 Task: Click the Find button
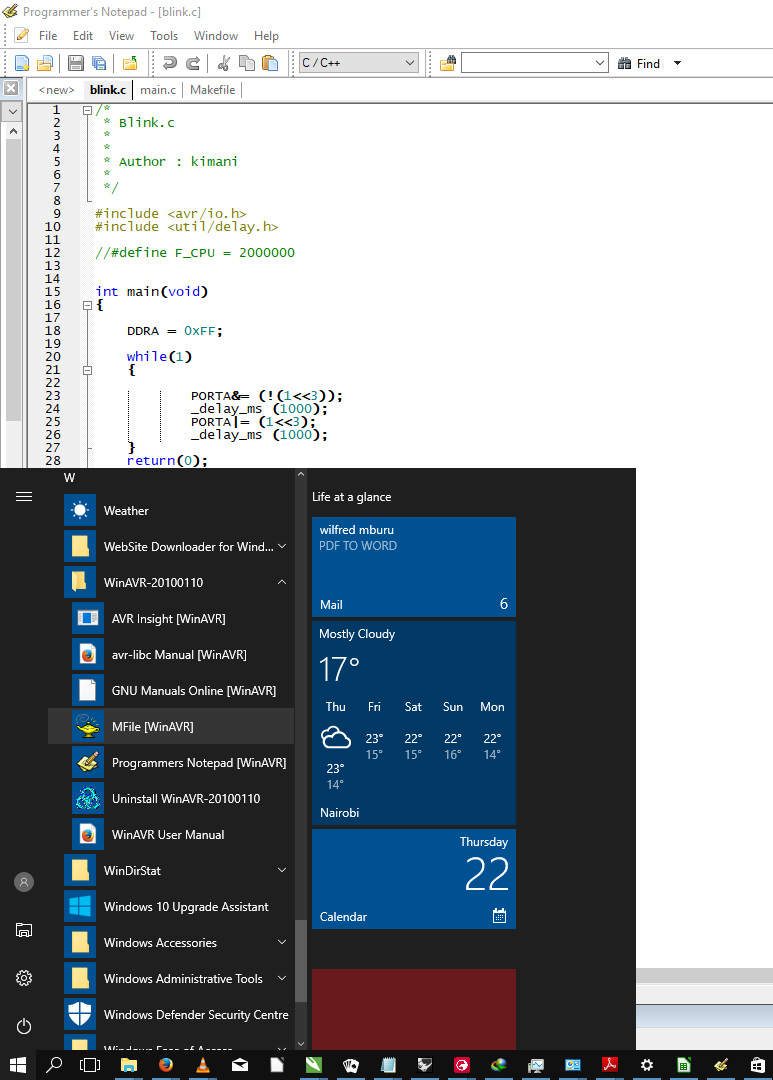click(639, 63)
